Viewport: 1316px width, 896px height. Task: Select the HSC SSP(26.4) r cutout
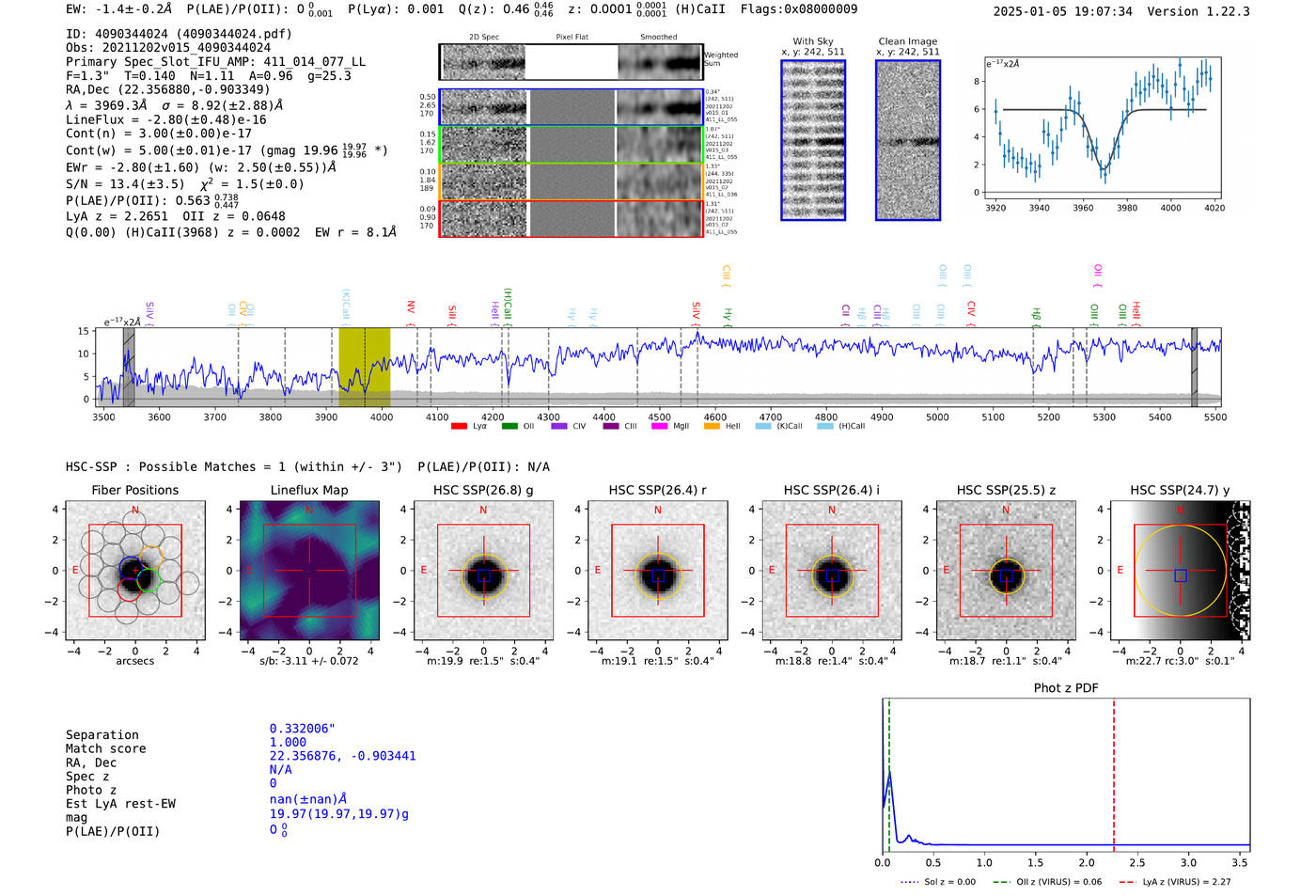(657, 571)
